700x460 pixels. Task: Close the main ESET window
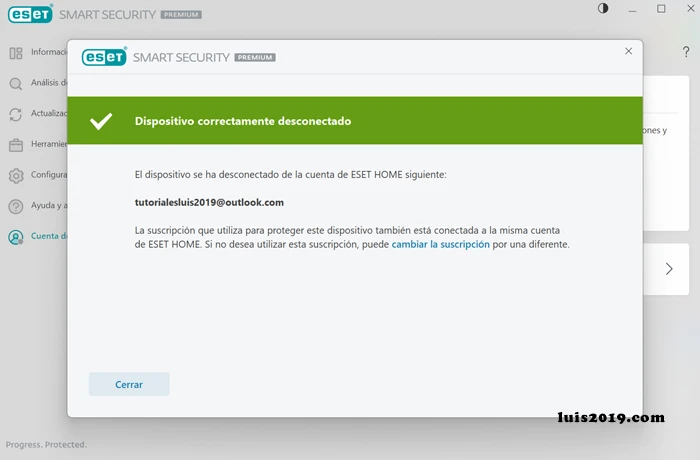690,8
